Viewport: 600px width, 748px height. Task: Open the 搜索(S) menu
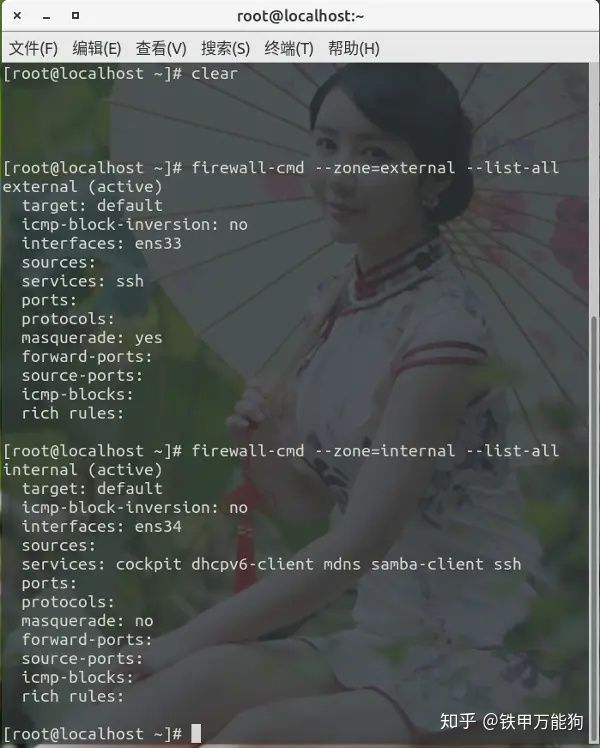point(225,49)
